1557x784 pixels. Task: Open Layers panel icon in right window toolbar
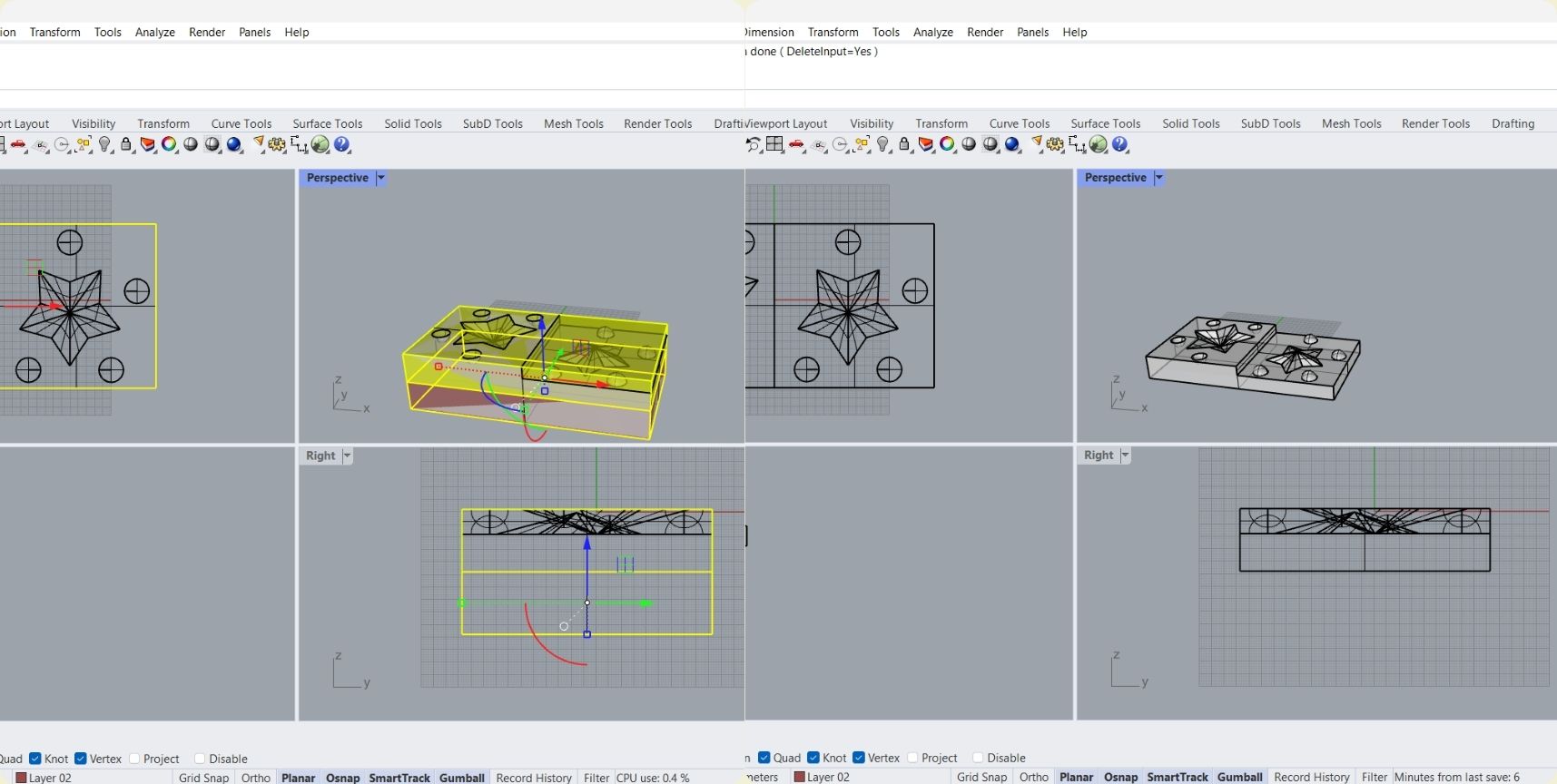tap(925, 144)
